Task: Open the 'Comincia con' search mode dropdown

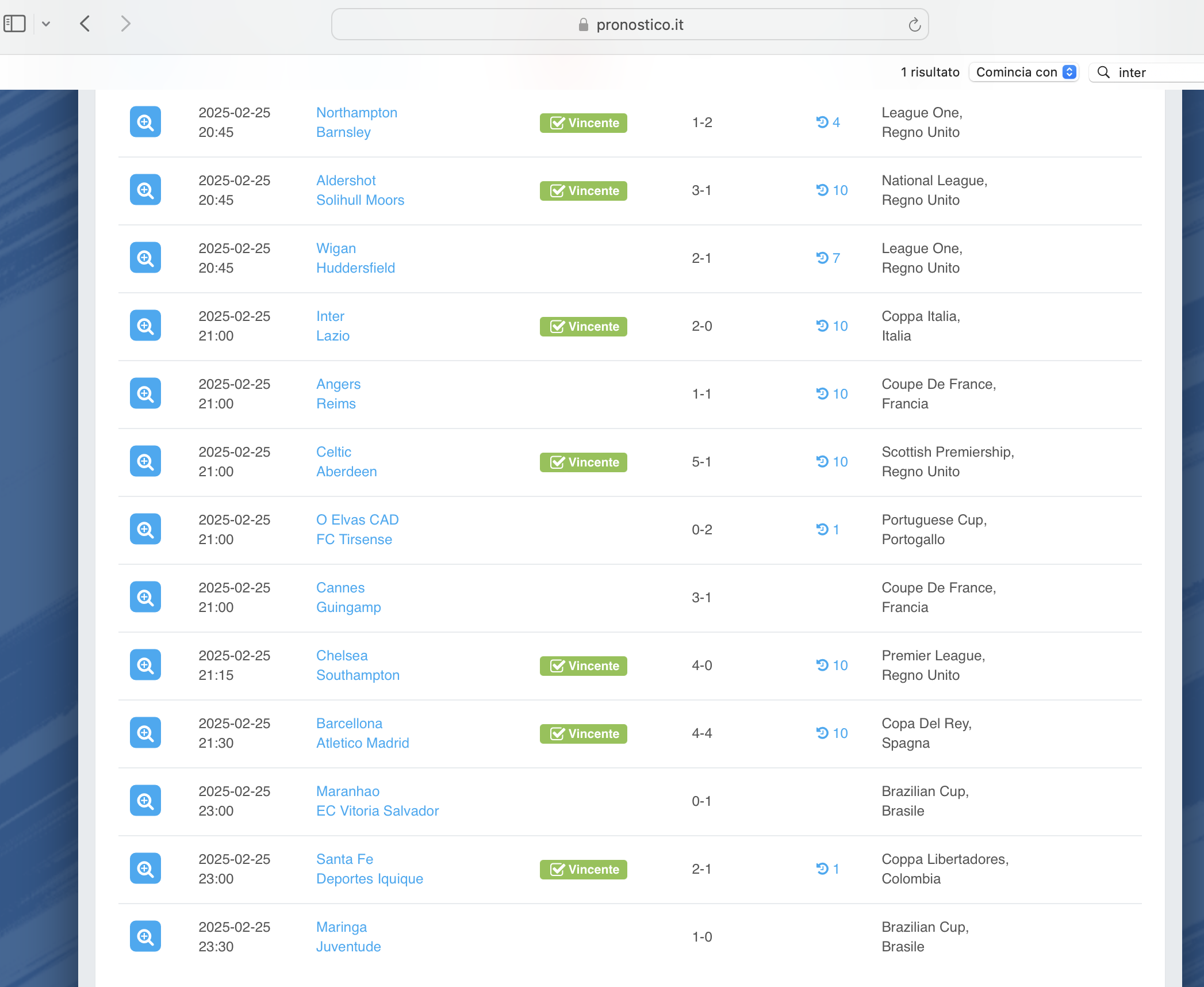Action: tap(1025, 72)
